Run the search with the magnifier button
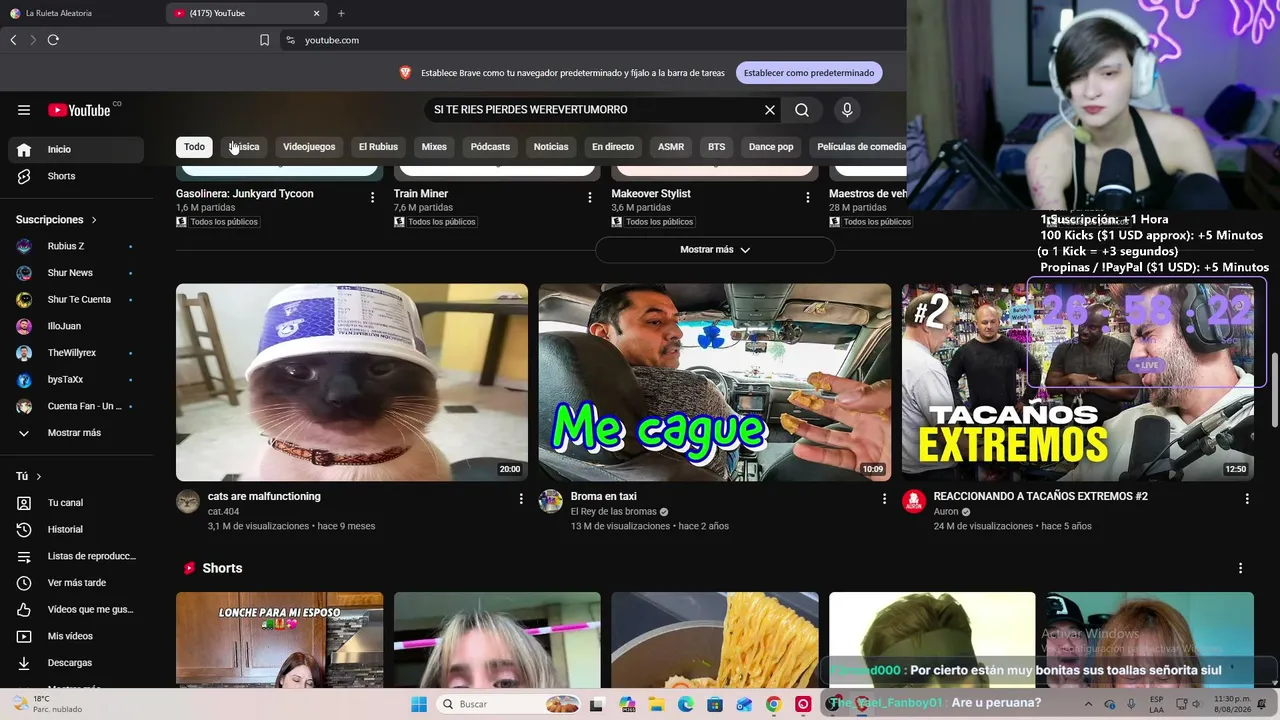Viewport: 1280px width, 720px height. point(802,110)
